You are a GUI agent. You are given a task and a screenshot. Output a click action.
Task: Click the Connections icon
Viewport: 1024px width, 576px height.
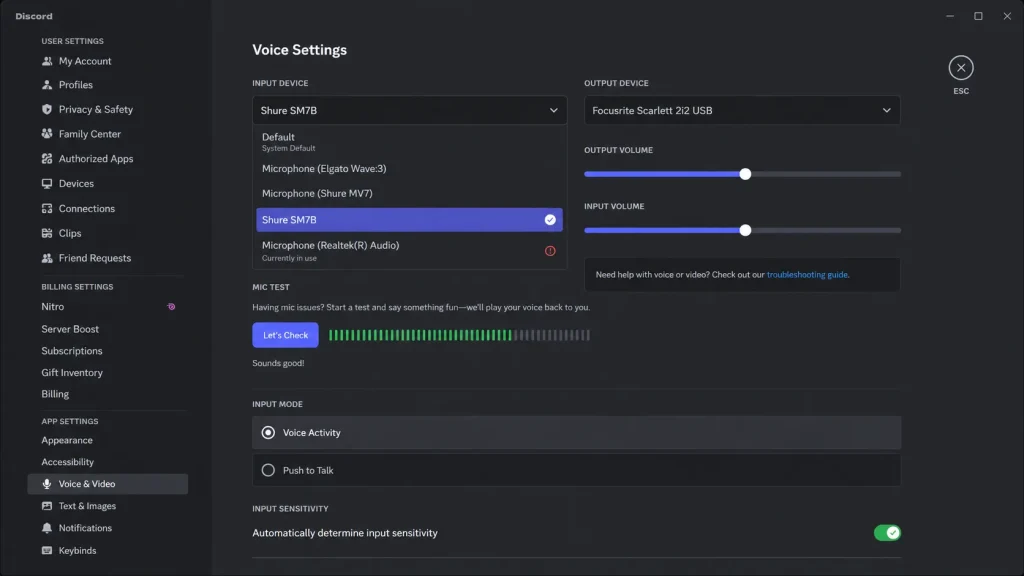tap(47, 208)
